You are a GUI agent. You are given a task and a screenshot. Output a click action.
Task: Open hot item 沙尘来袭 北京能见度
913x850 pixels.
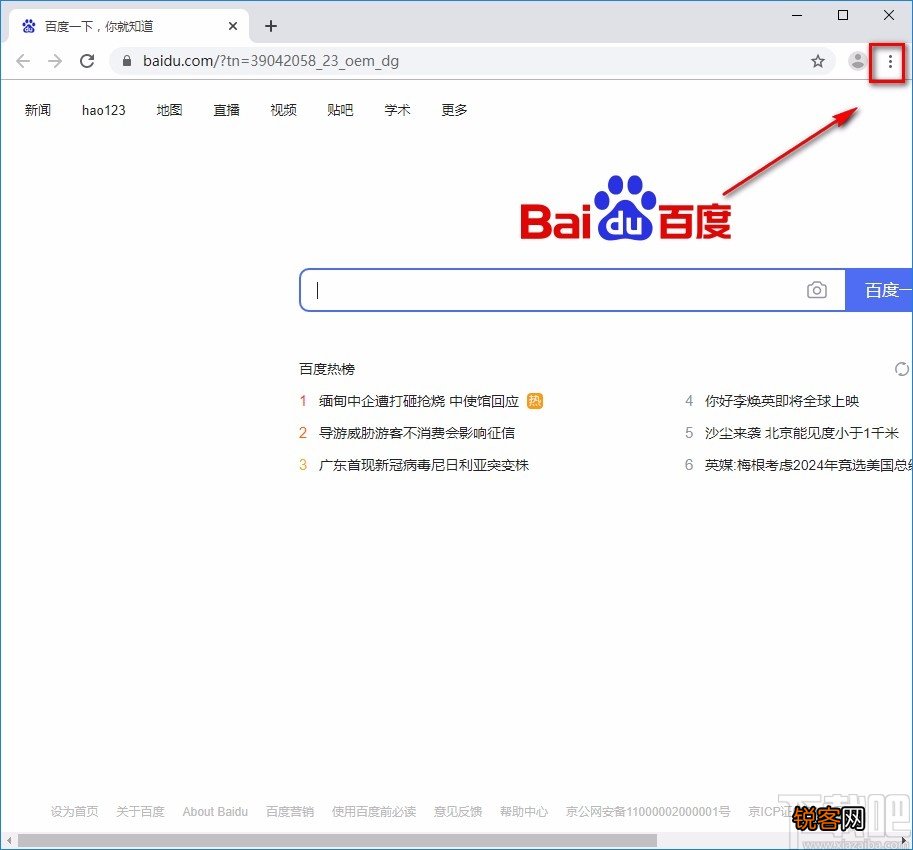[x=802, y=433]
